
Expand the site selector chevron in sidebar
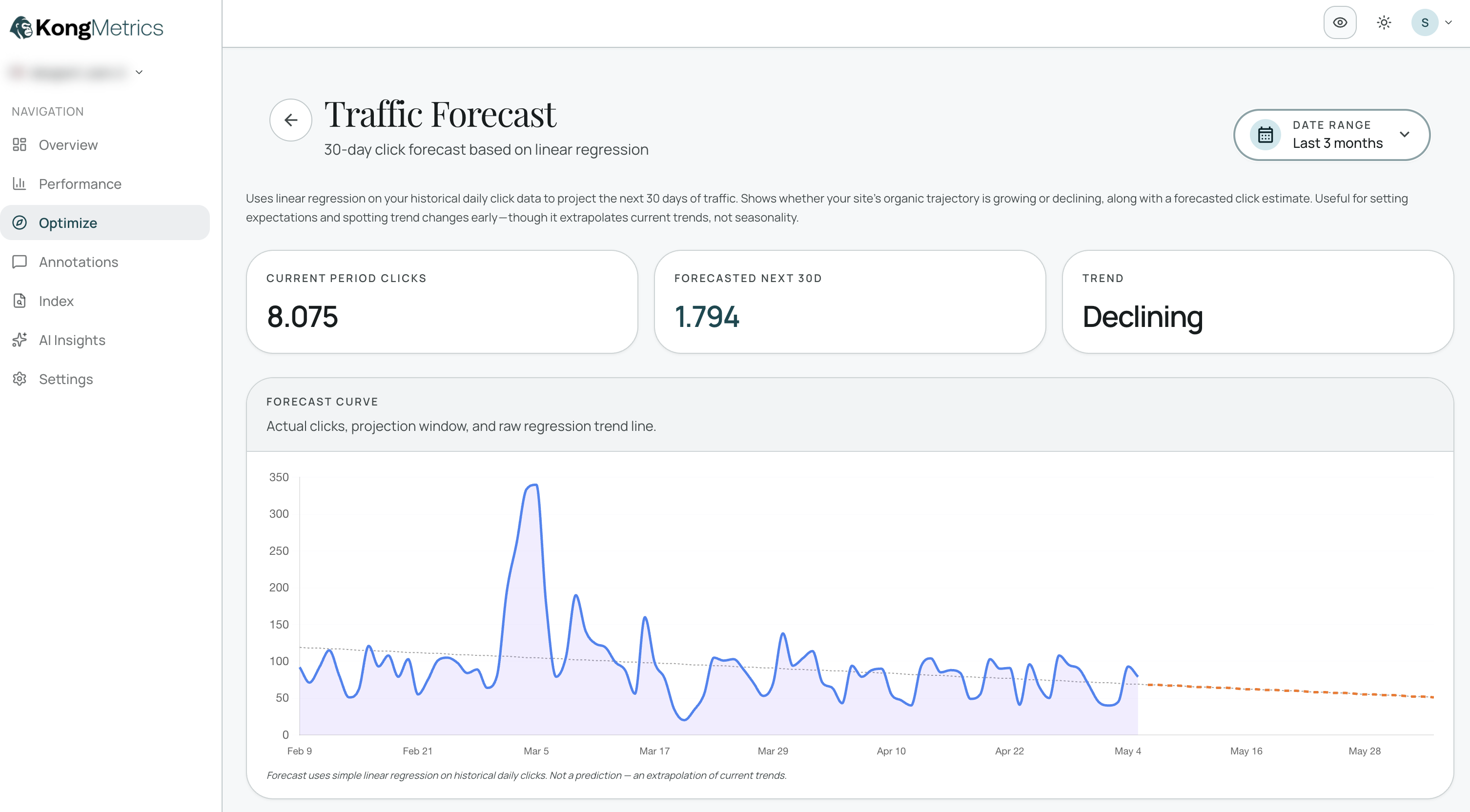pos(139,73)
